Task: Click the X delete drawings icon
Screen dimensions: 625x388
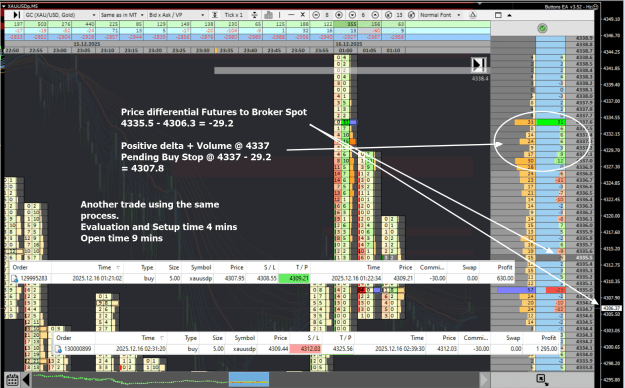Action: tap(303, 15)
